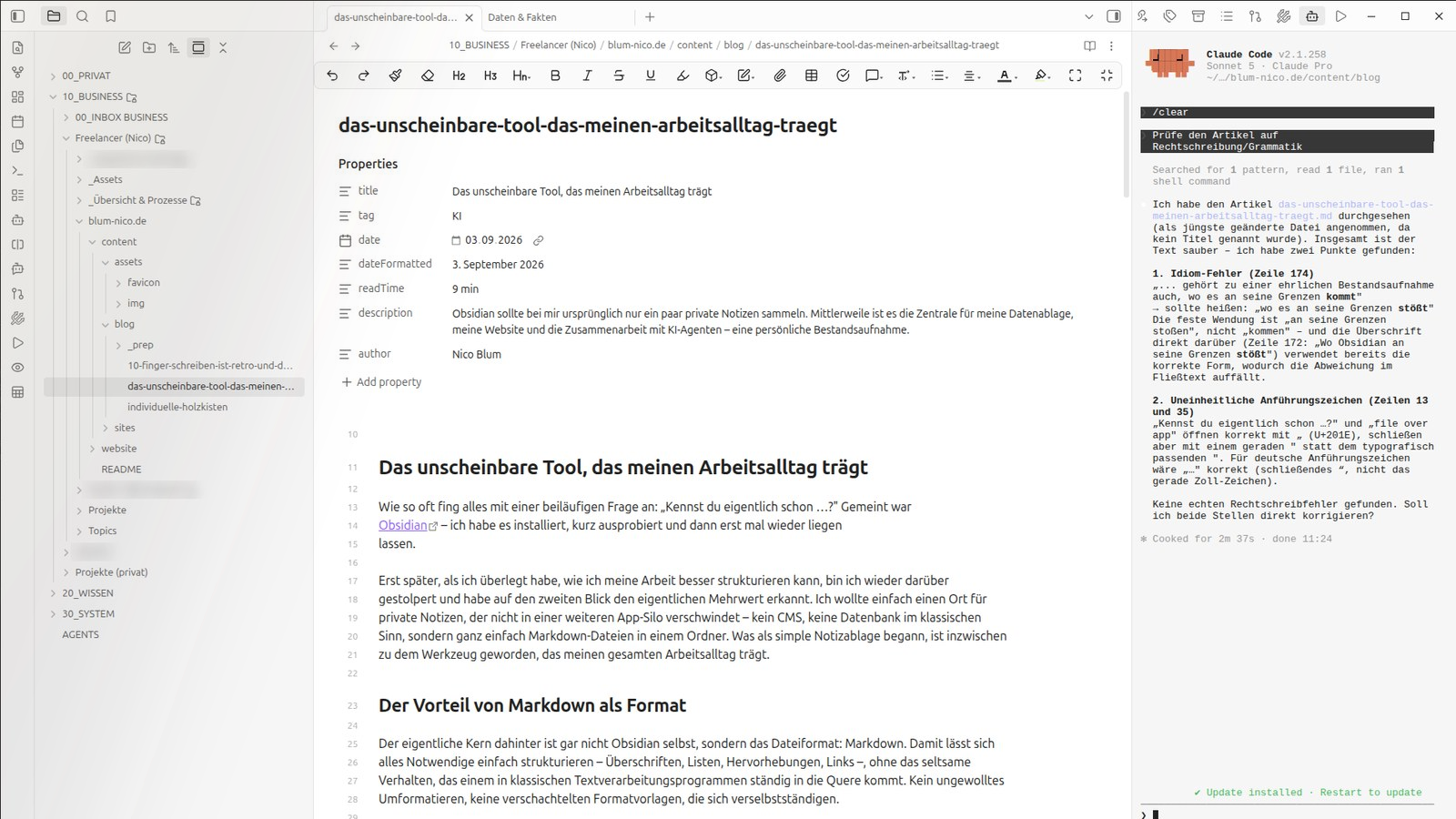Open the calendar icon in left ribbon

[17, 121]
